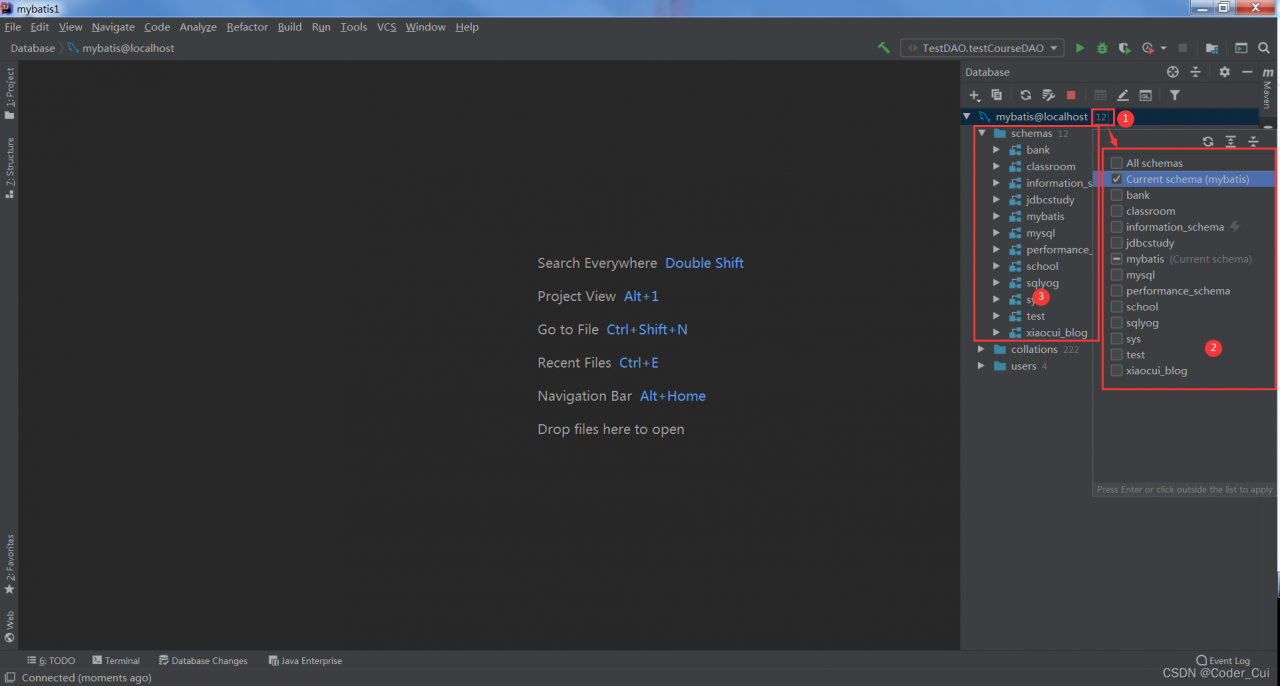1280x686 pixels.
Task: Collapse the mybatis@localhost tree node
Action: tap(967, 117)
